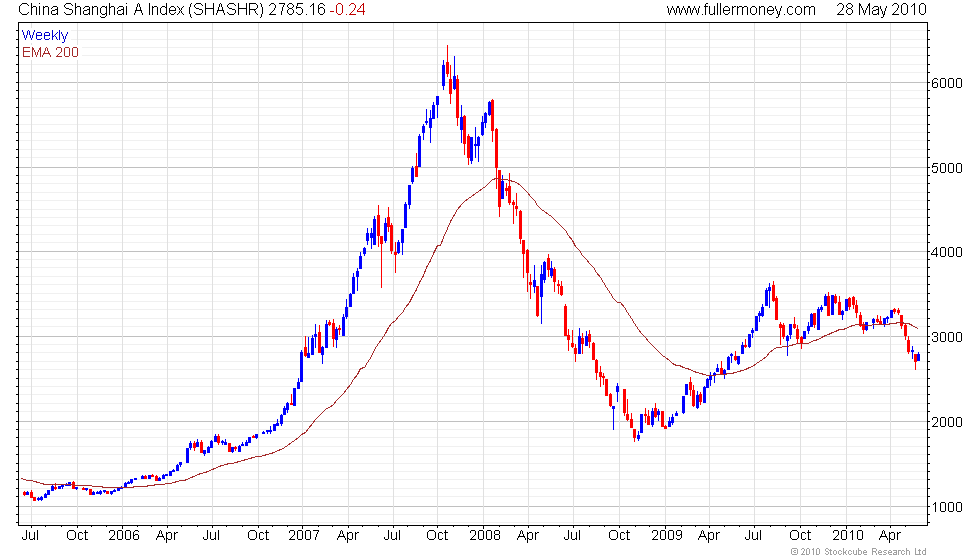Click the Stockcube Research Ltd copyright notice
The image size is (980, 560).
pyautogui.click(x=858, y=552)
